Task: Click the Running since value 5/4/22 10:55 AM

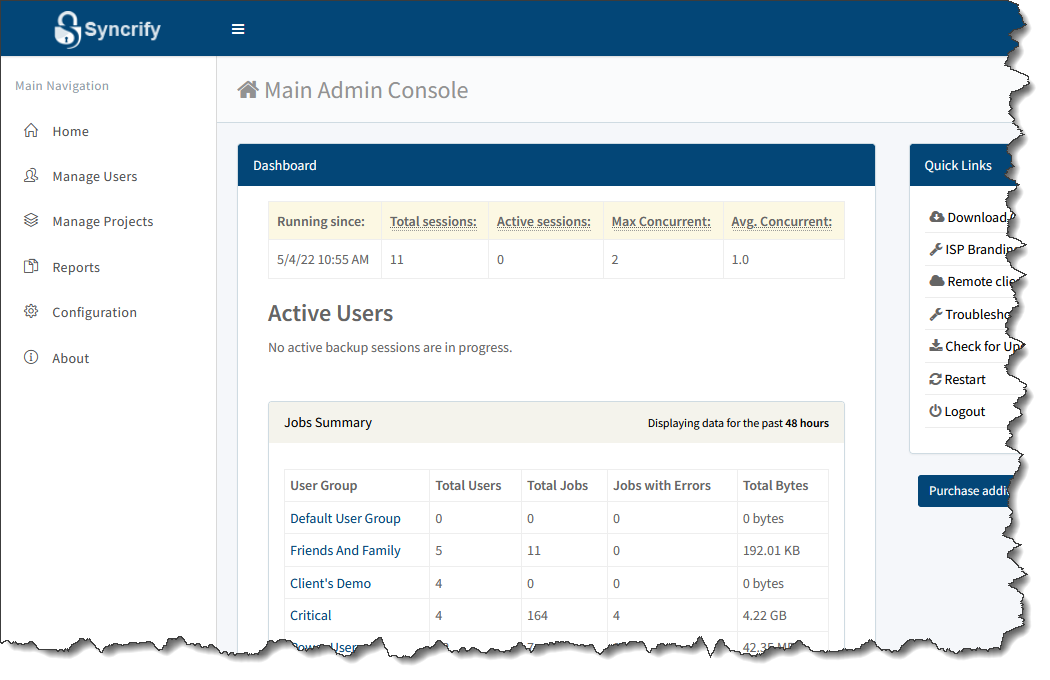Action: pos(323,259)
